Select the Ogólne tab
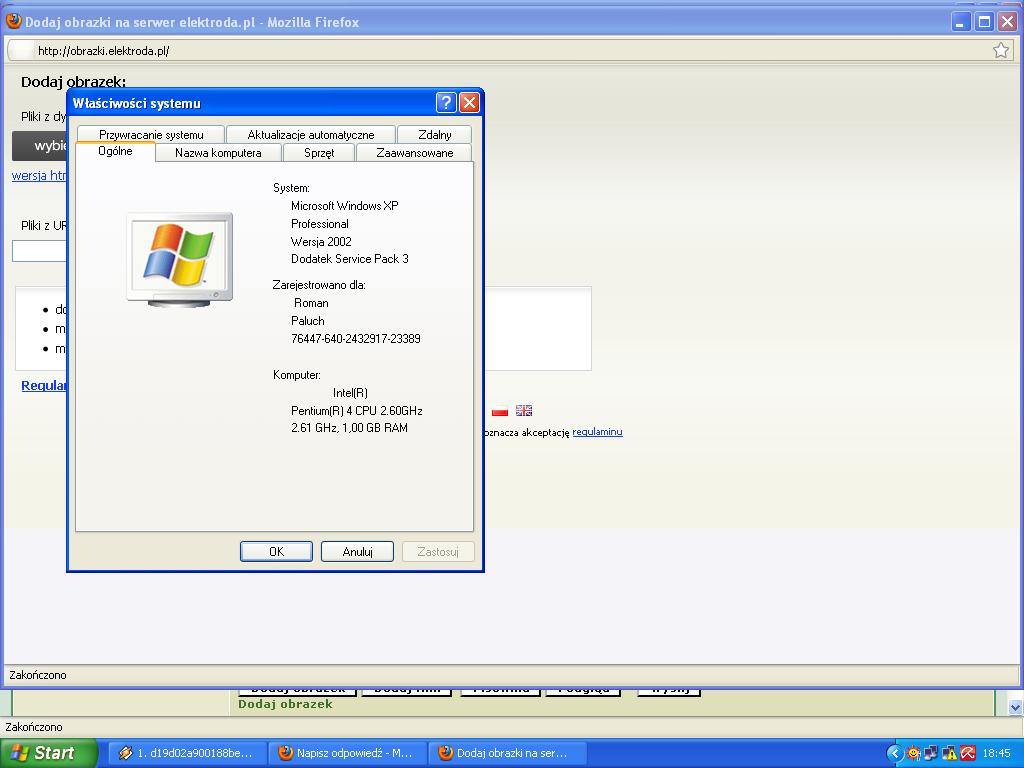 click(x=115, y=151)
